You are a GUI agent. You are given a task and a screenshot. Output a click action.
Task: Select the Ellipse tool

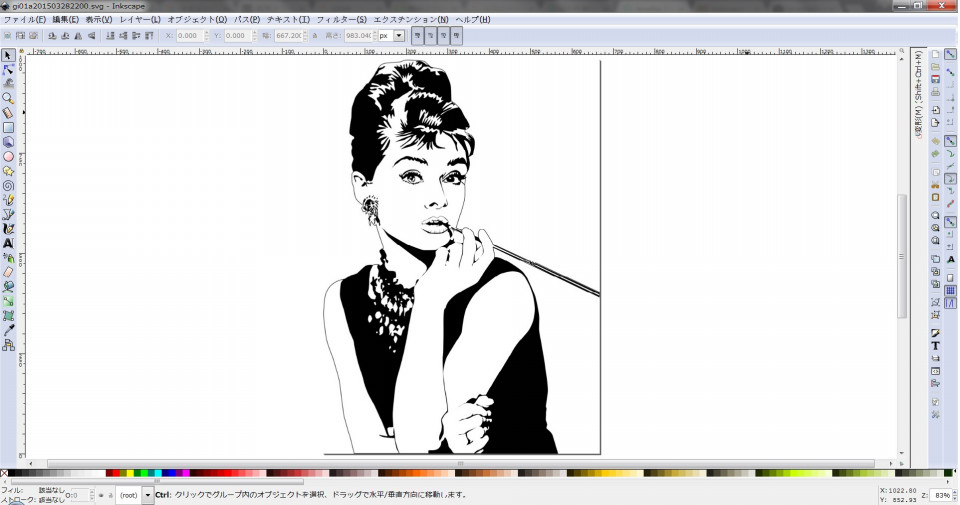[8, 157]
